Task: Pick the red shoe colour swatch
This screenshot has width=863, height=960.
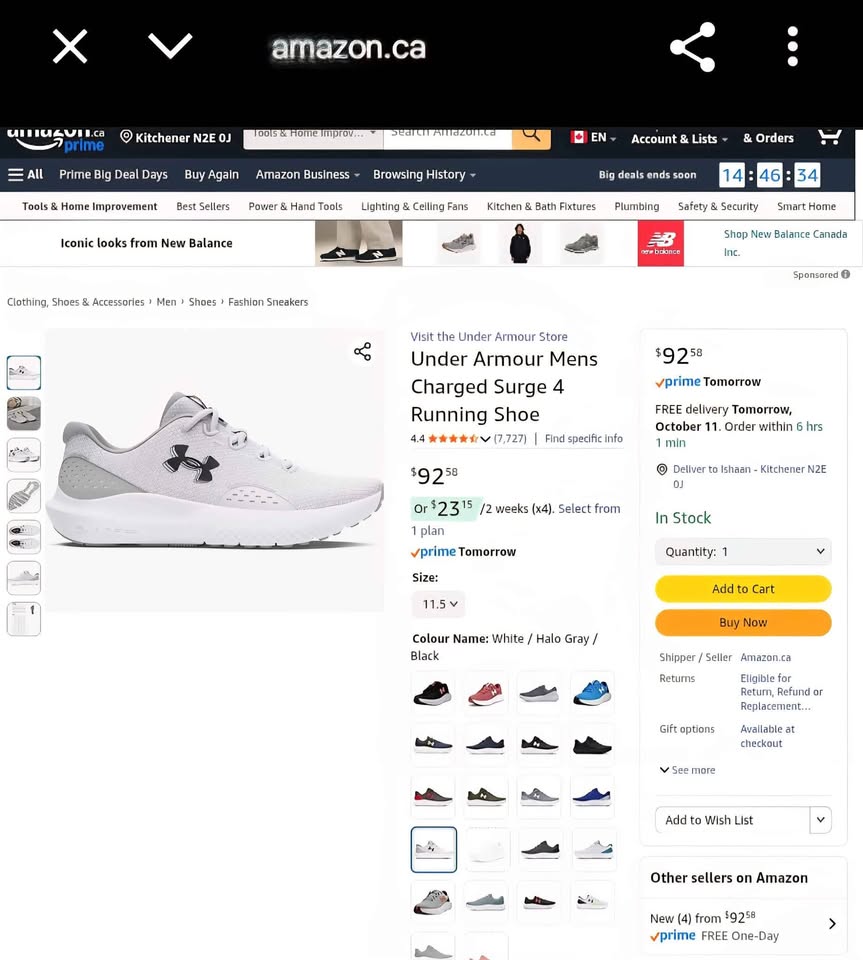Action: (x=486, y=693)
